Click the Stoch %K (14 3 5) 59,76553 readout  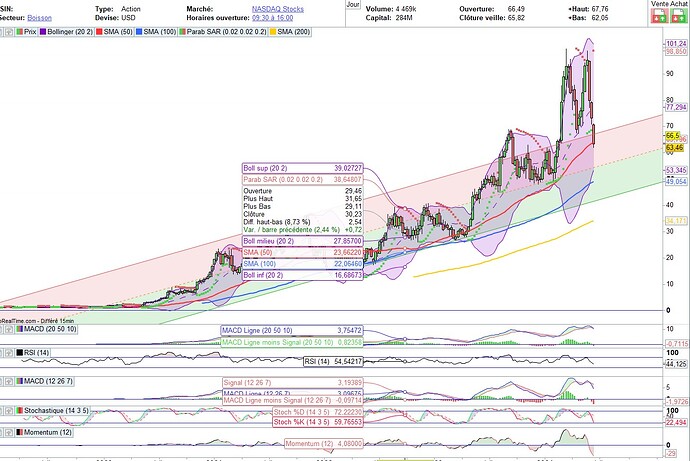(x=318, y=422)
